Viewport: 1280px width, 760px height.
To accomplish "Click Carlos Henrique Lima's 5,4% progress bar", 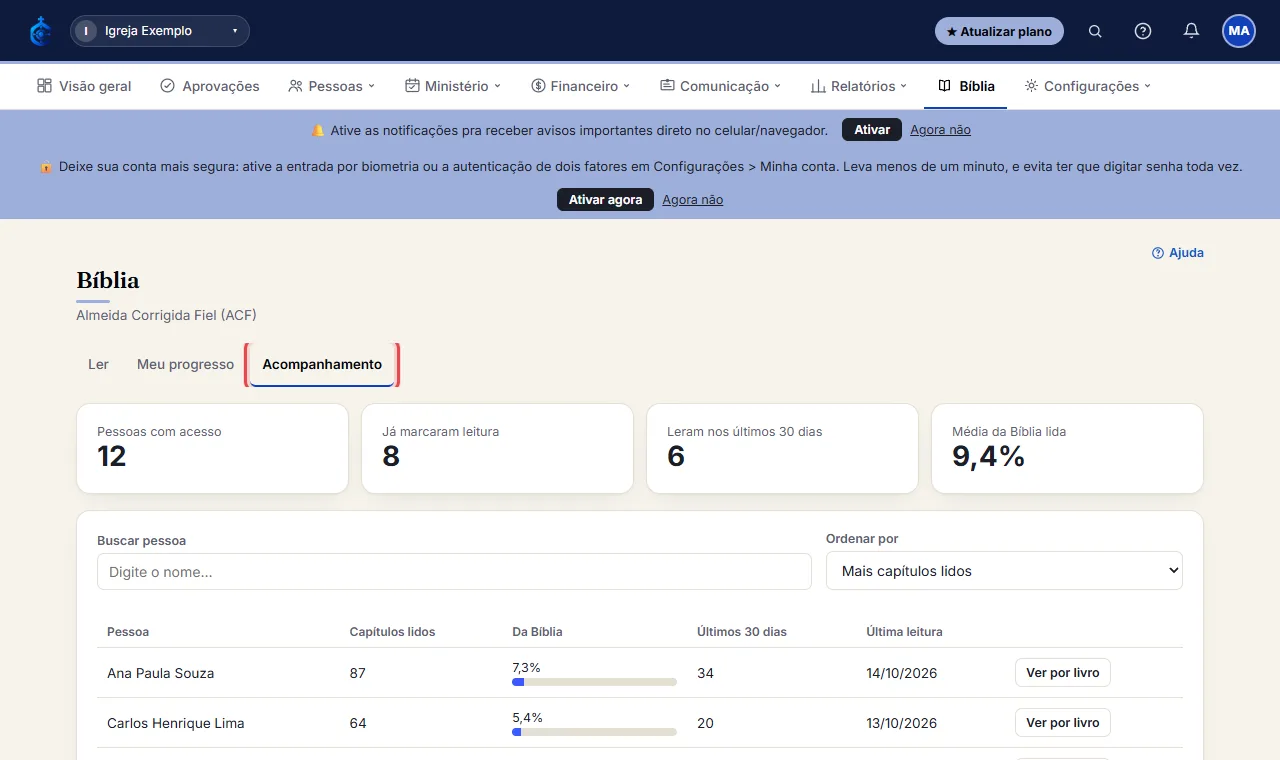I will (594, 732).
